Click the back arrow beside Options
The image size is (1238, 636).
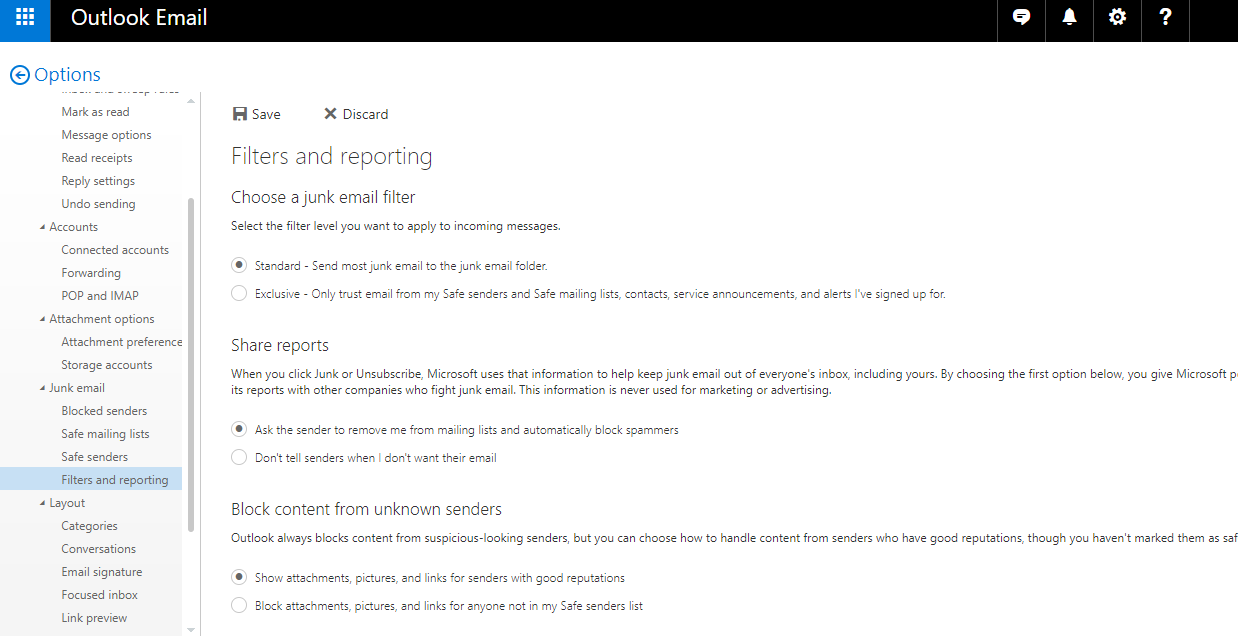(x=19, y=75)
